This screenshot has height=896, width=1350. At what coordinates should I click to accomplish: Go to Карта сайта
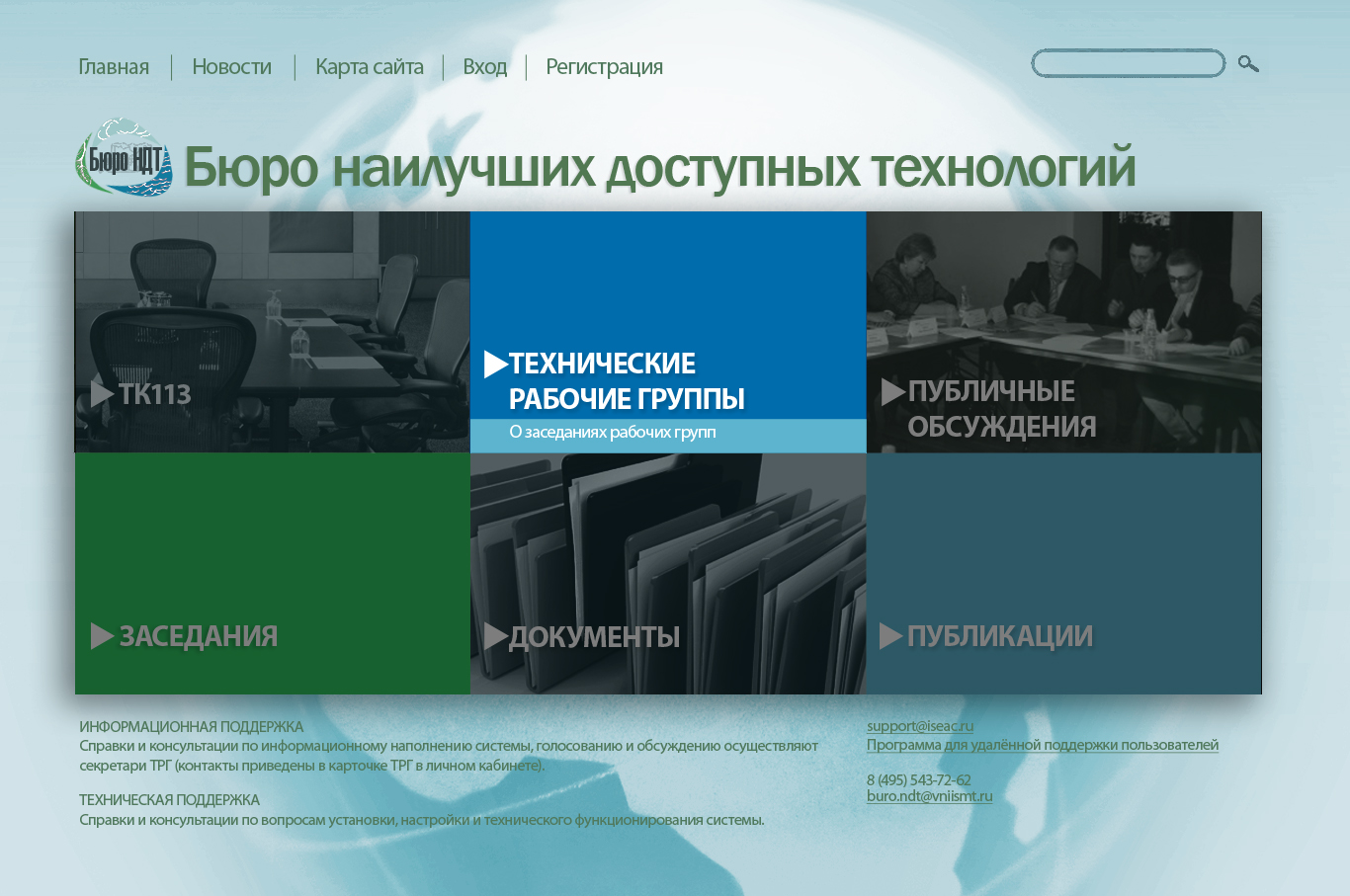[370, 67]
